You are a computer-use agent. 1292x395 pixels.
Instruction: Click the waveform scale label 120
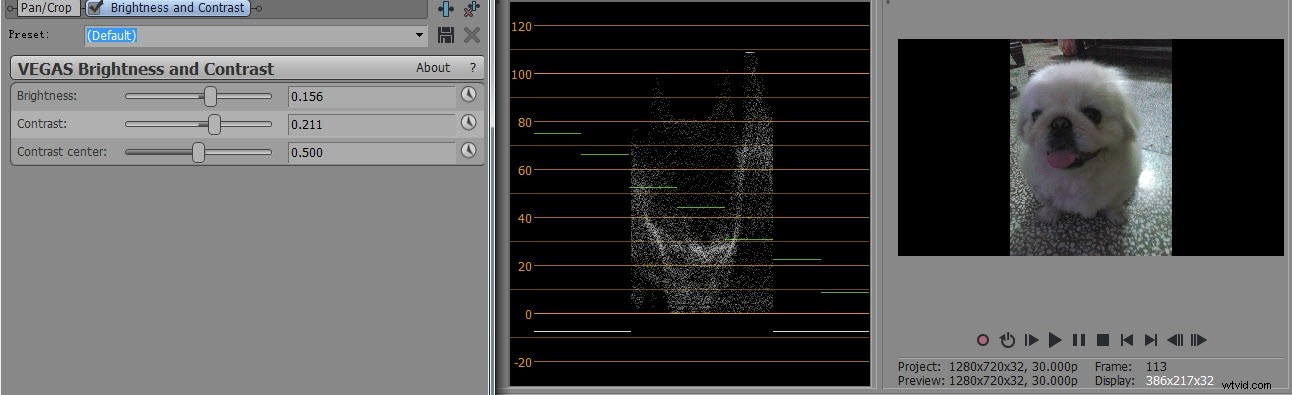click(521, 26)
